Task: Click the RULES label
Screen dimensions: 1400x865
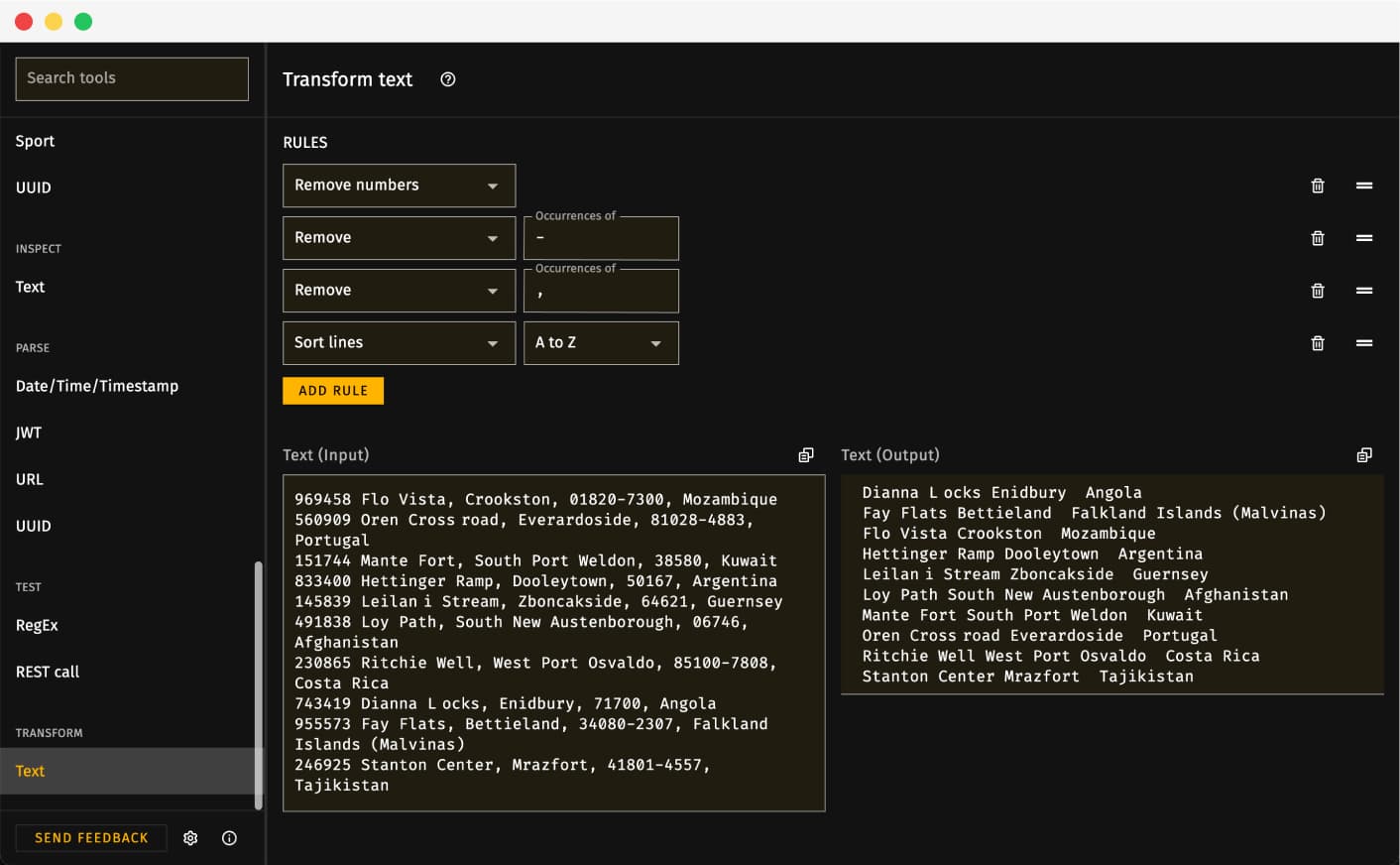Action: 305,143
